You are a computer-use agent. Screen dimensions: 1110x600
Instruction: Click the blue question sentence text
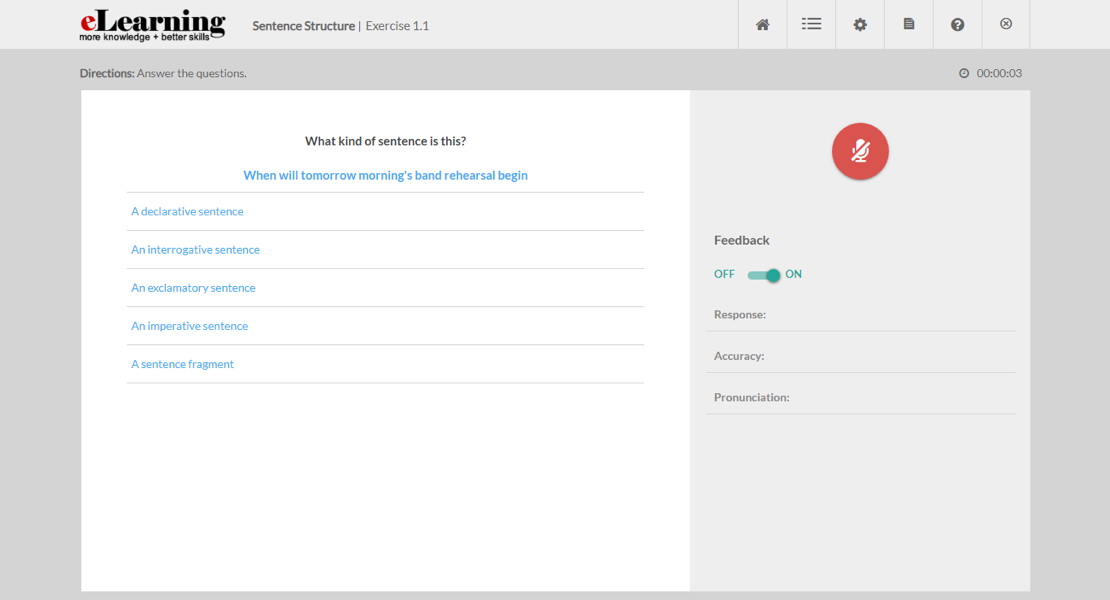point(385,174)
